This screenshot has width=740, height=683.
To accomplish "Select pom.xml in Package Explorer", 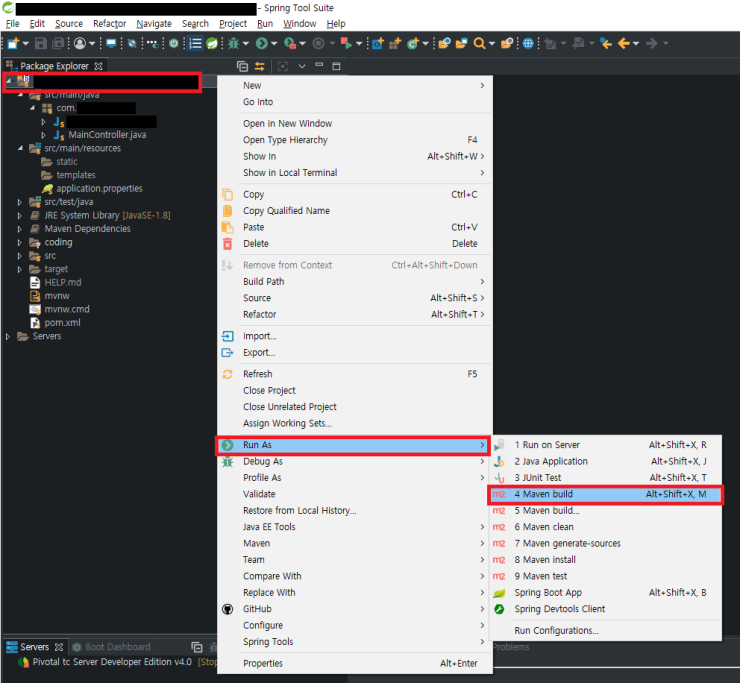I will (x=63, y=323).
